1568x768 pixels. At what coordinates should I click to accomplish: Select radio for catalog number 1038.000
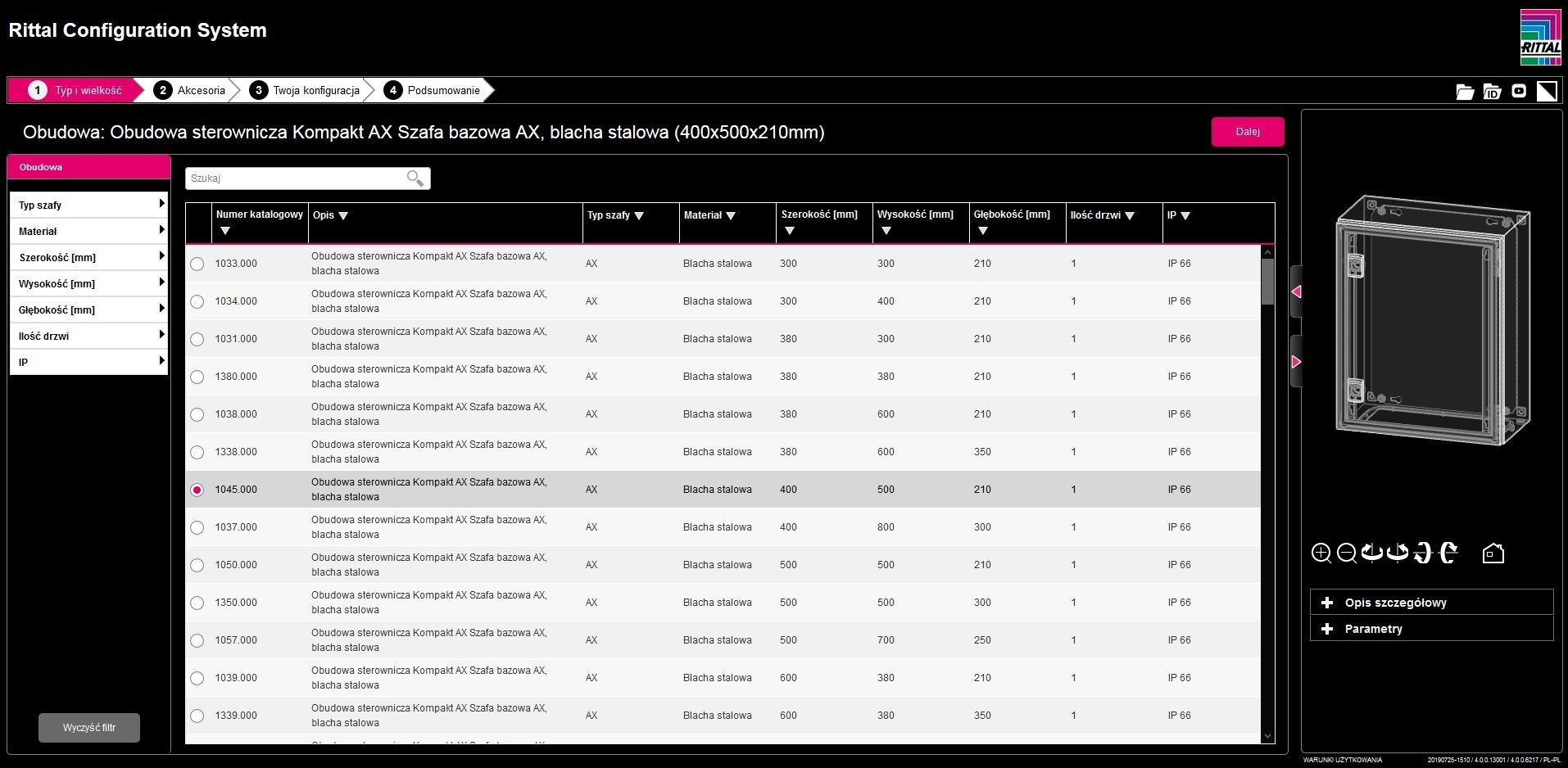(x=197, y=414)
